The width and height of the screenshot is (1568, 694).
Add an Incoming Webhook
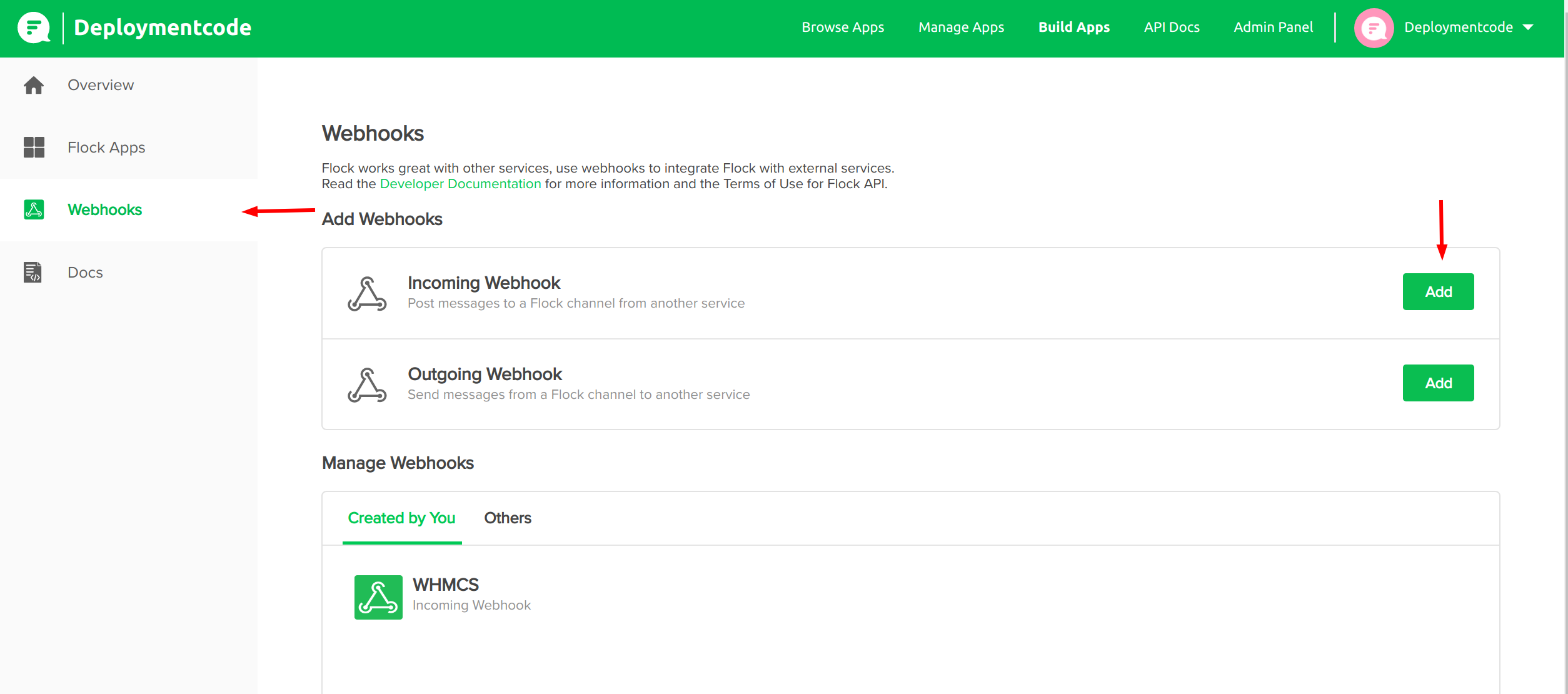pos(1438,292)
